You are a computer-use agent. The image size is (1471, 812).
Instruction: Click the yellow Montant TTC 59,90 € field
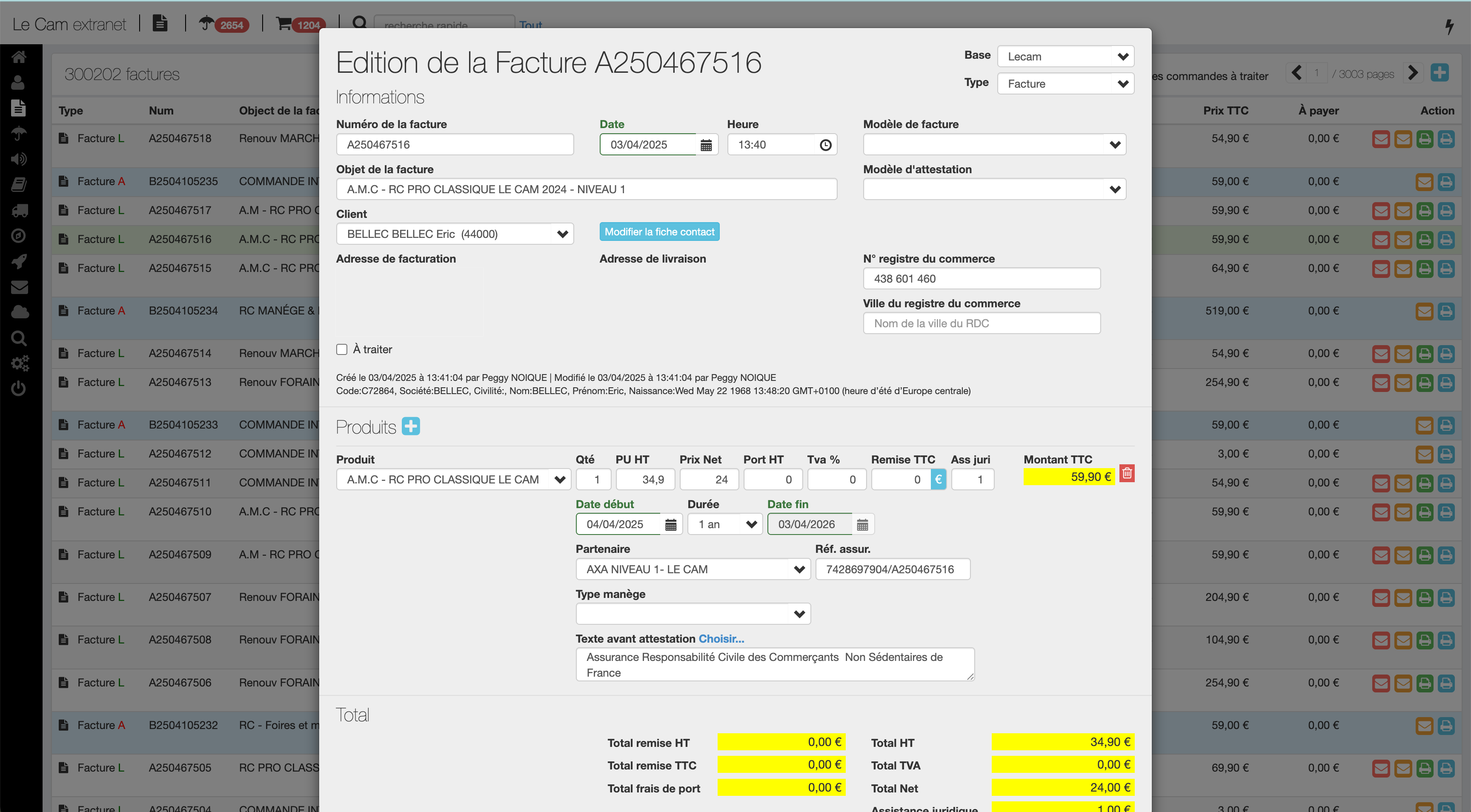tap(1068, 477)
